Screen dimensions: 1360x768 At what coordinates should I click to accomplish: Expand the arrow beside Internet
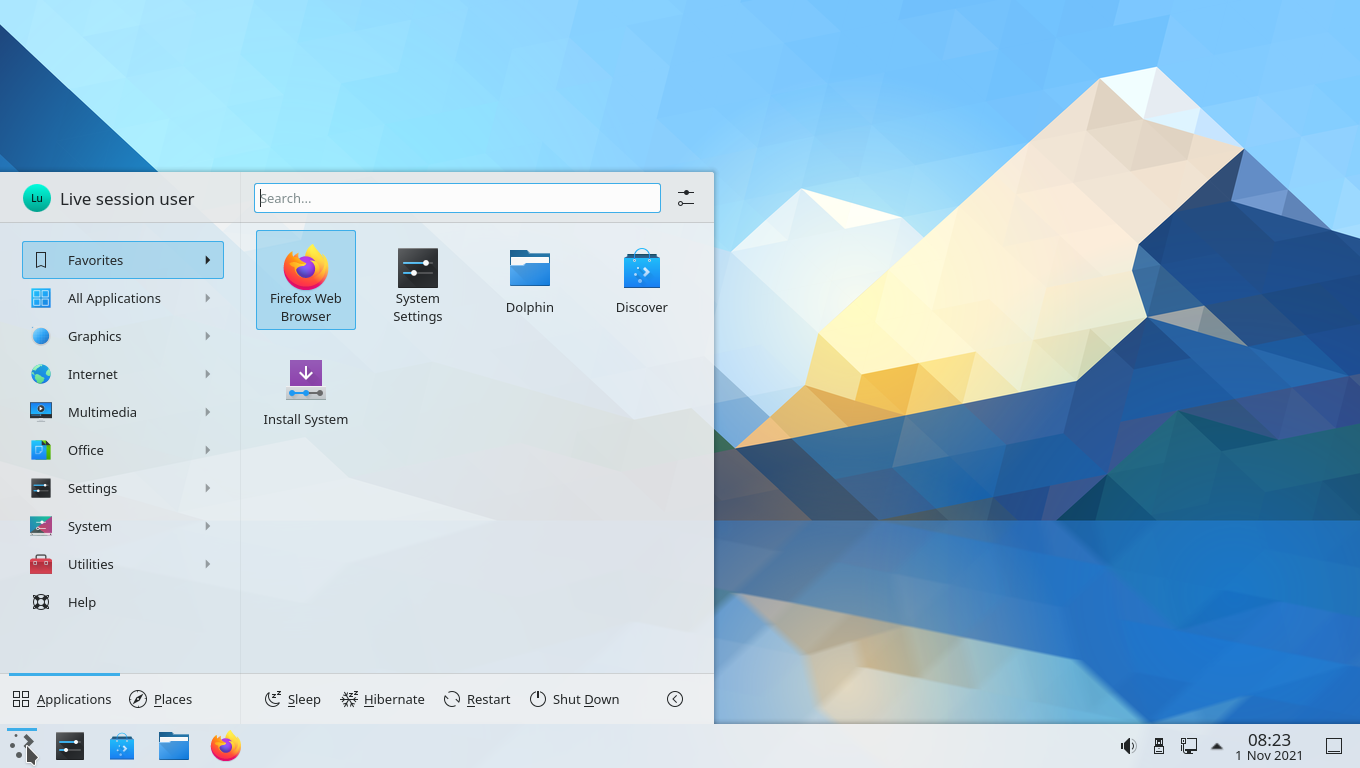pyautogui.click(x=208, y=374)
